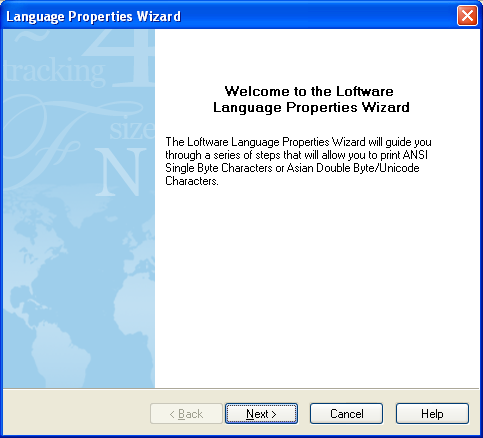Click the greyed-out Back button
This screenshot has height=438, width=483.
[186, 414]
